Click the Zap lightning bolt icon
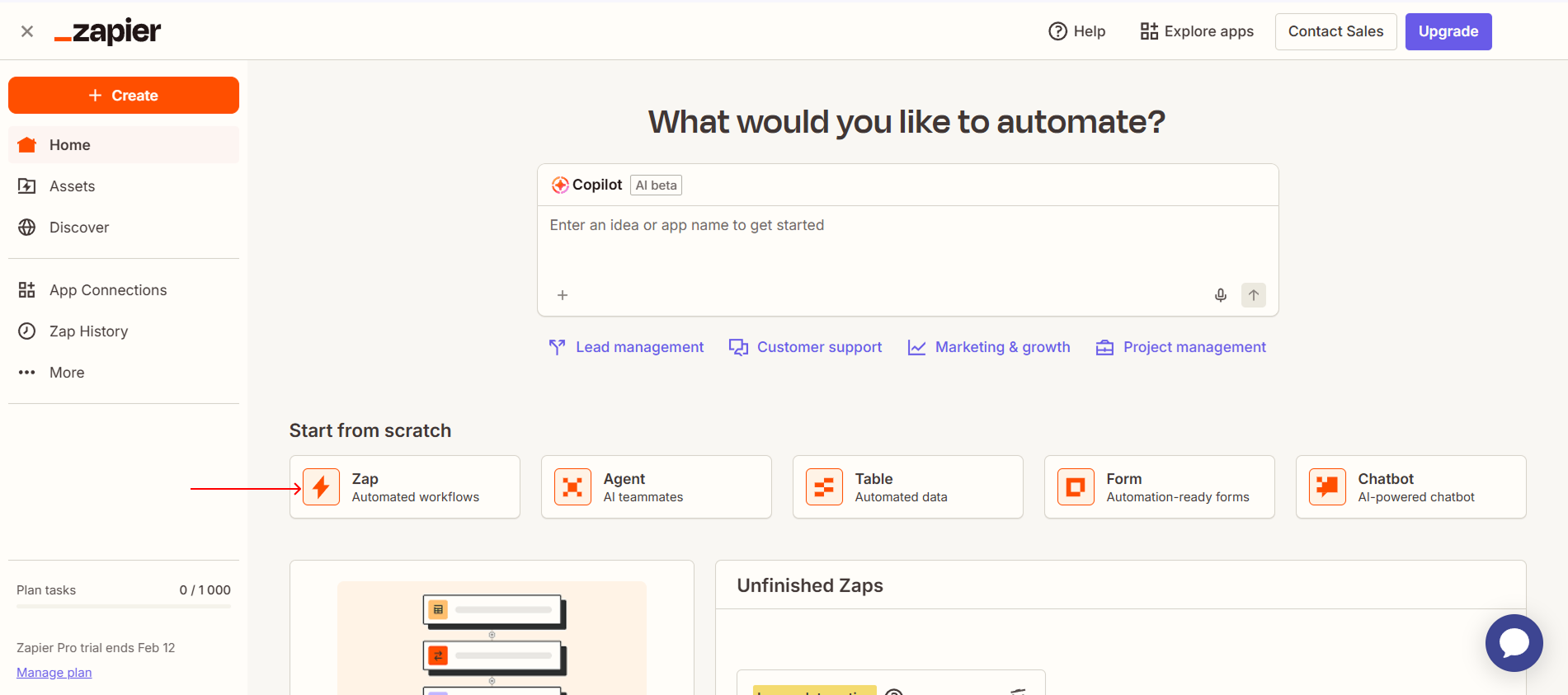1568x695 pixels. click(322, 487)
